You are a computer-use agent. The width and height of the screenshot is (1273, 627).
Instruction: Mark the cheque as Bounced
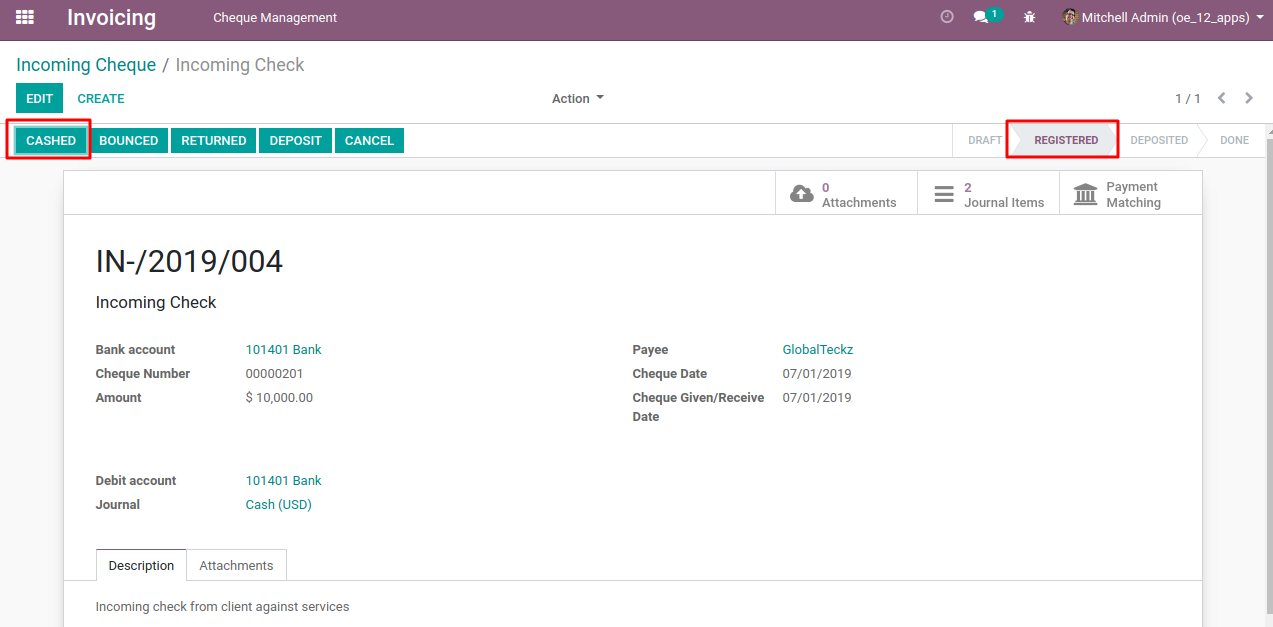[x=128, y=140]
